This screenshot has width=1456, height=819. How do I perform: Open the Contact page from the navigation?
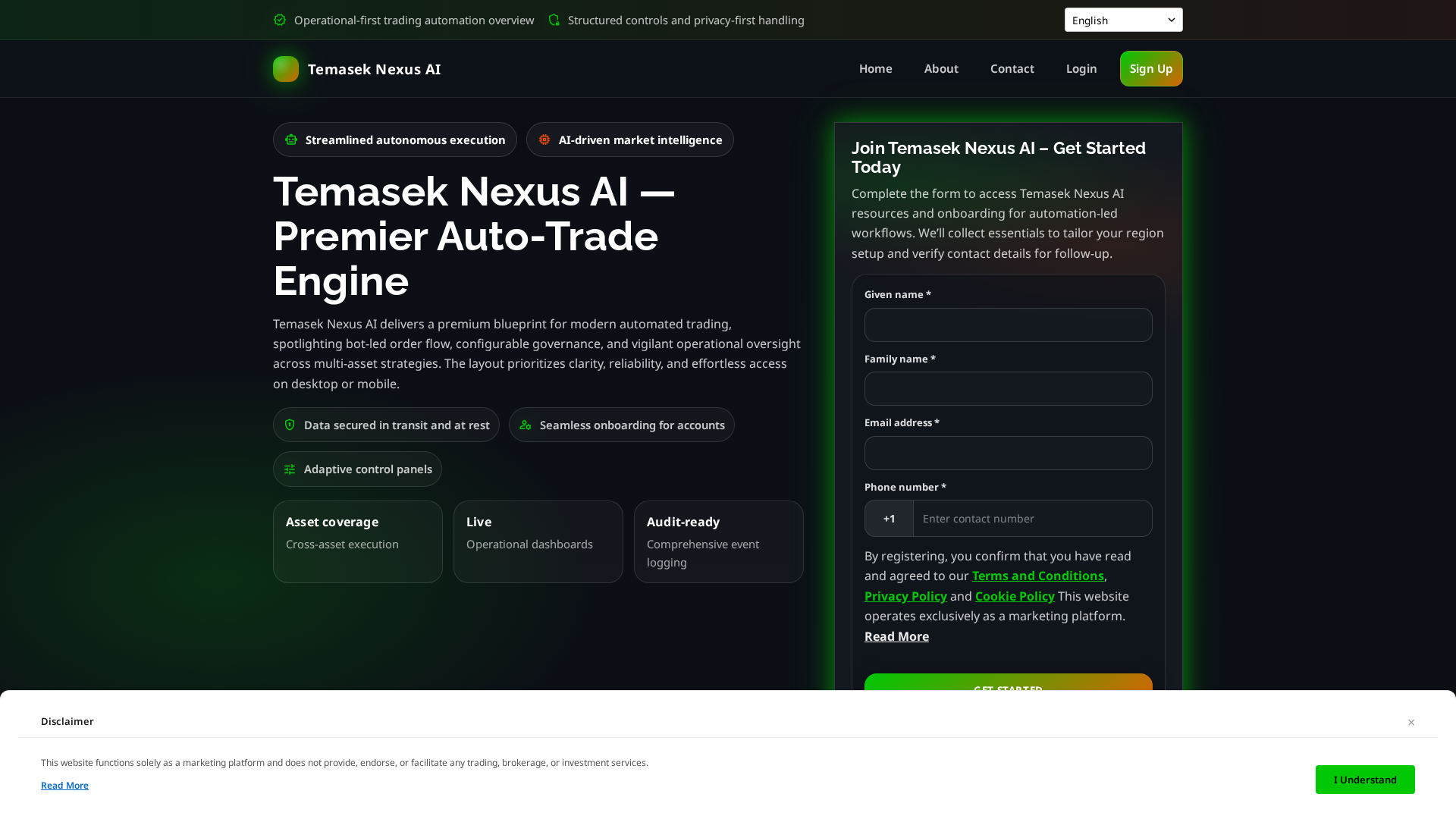(1012, 68)
